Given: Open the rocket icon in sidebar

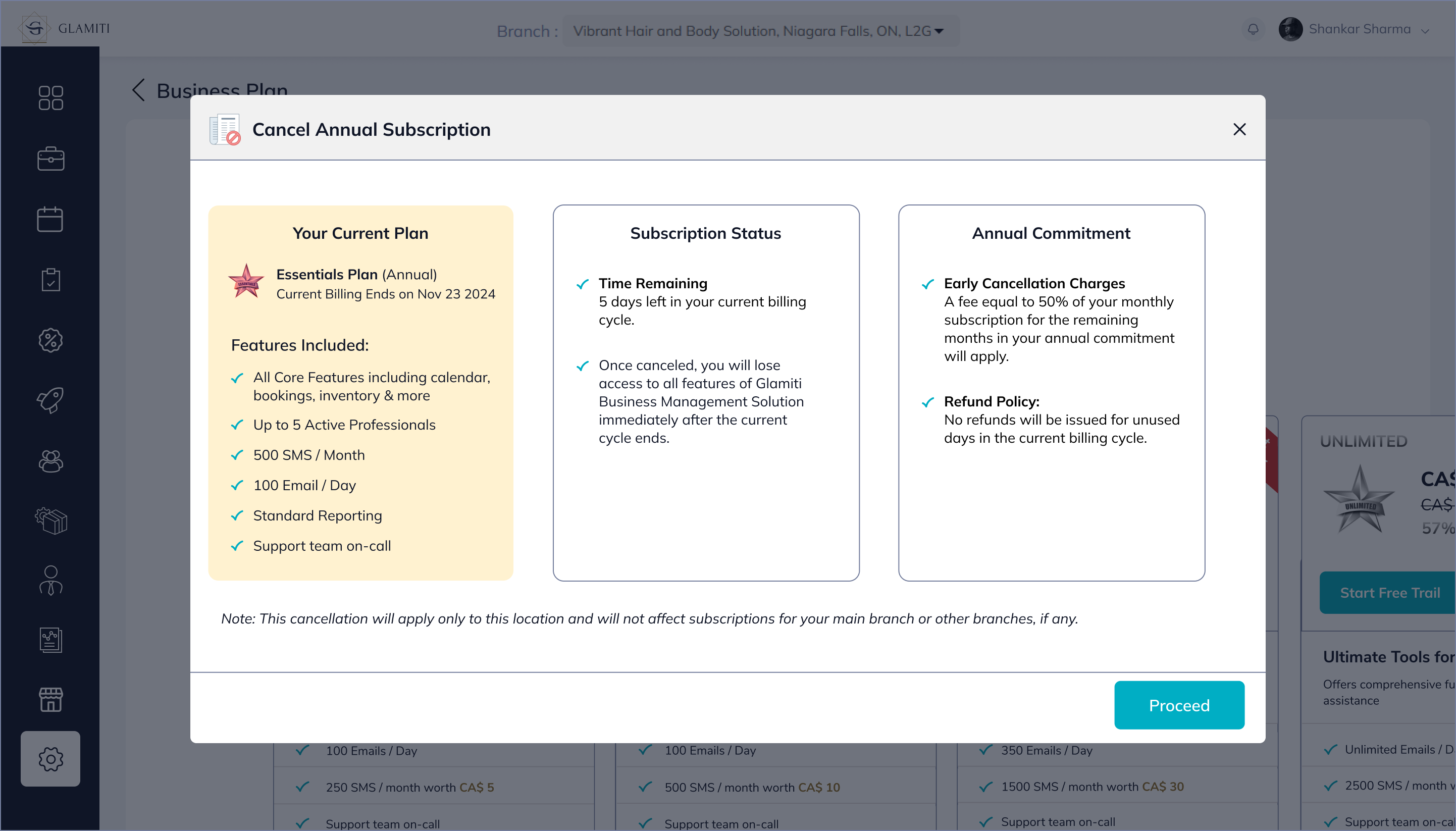Looking at the screenshot, I should [50, 400].
